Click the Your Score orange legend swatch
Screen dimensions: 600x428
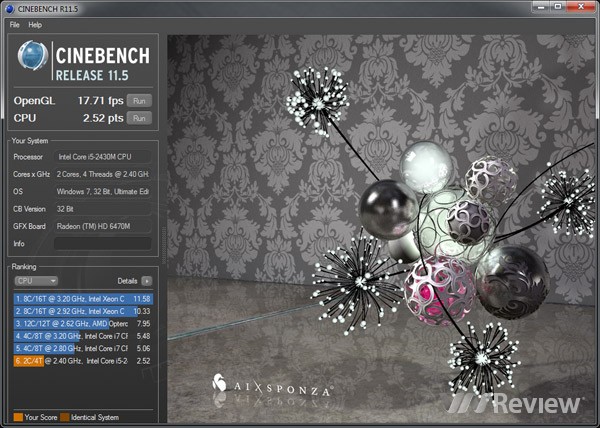point(18,417)
